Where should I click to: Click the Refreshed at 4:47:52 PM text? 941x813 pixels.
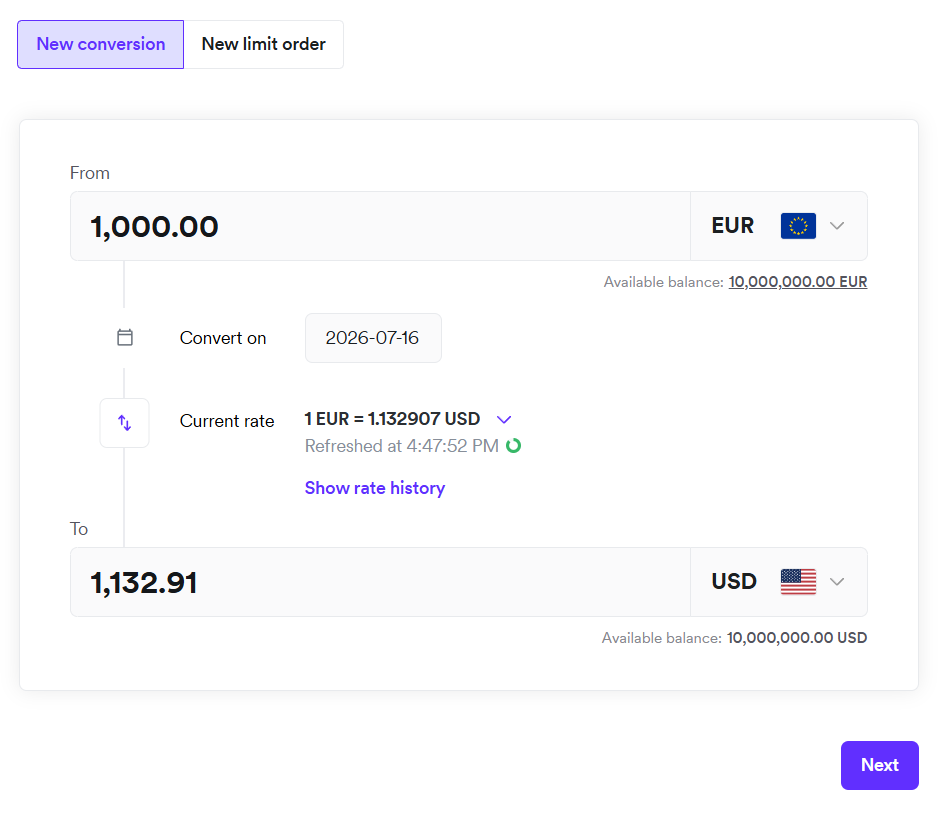pos(402,446)
